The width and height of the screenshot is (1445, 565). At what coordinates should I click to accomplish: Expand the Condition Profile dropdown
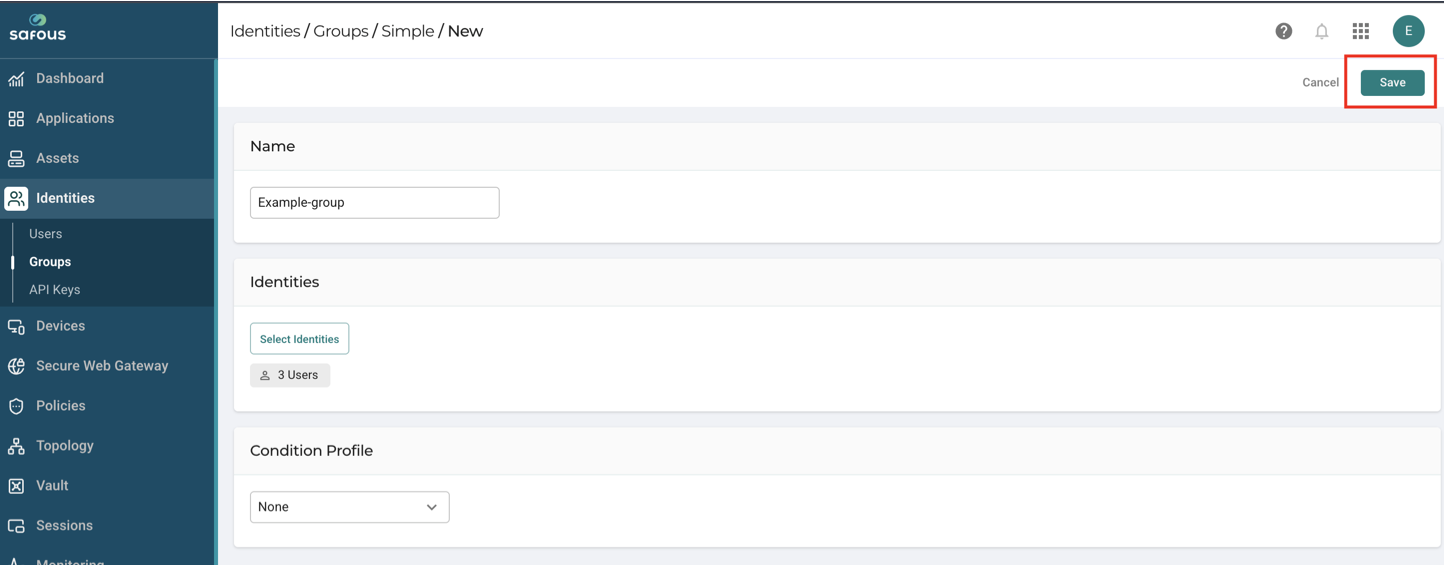[349, 507]
